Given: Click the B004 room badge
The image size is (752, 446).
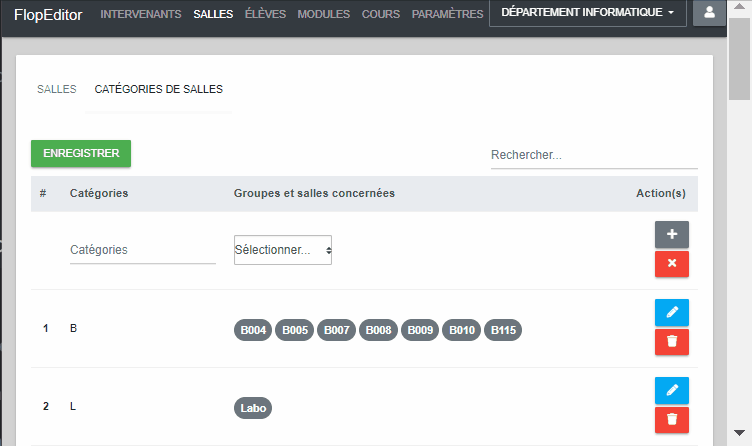Looking at the screenshot, I should point(253,330).
